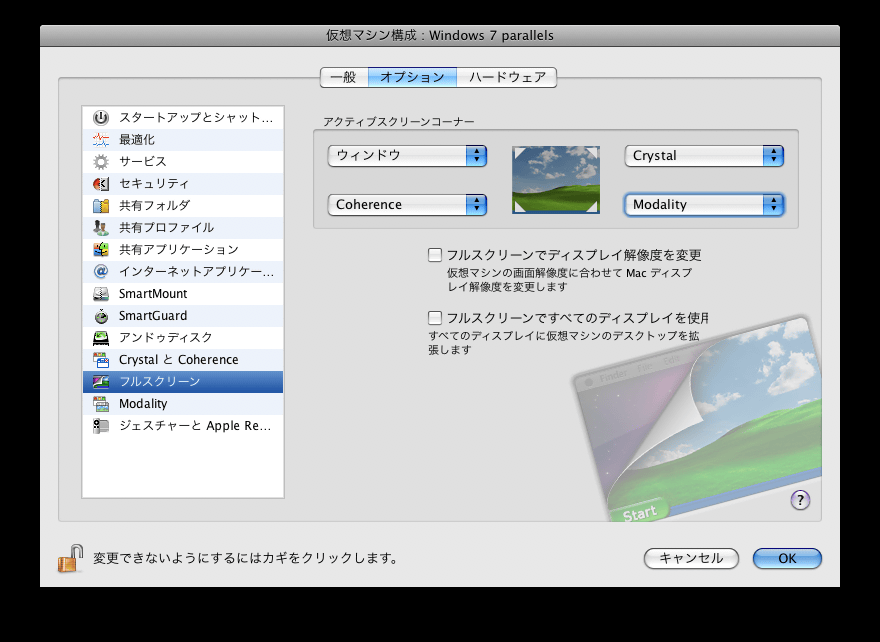Open the Coherence corner dropdown

tap(407, 204)
